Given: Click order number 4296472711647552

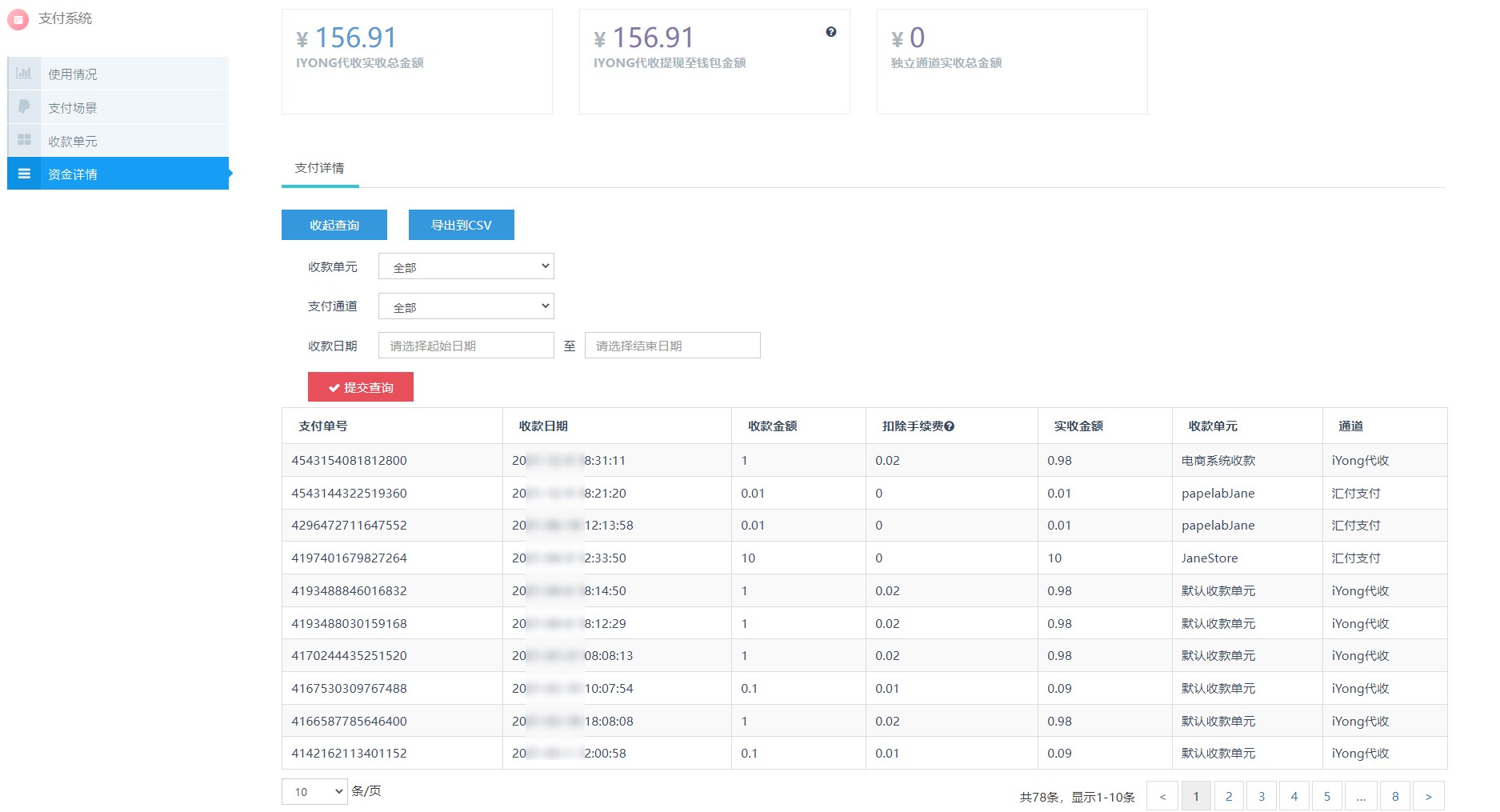Looking at the screenshot, I should 349,526.
